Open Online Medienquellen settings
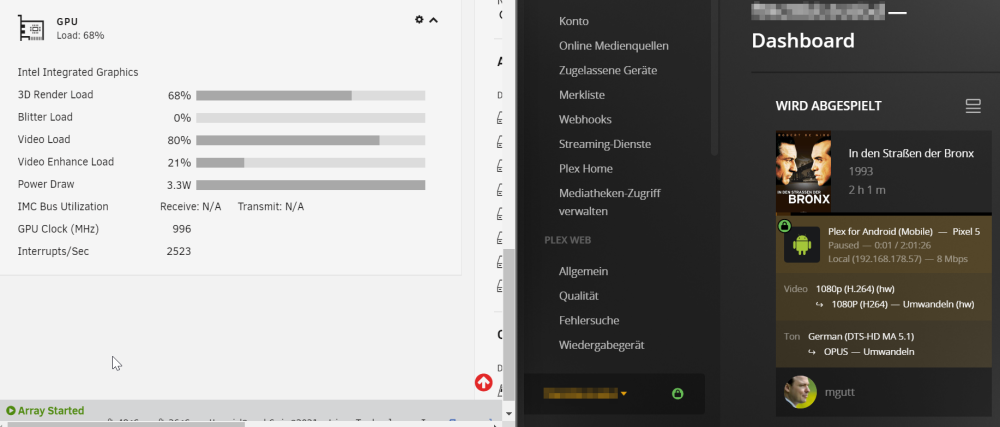The height and width of the screenshot is (427, 1000). 614,46
